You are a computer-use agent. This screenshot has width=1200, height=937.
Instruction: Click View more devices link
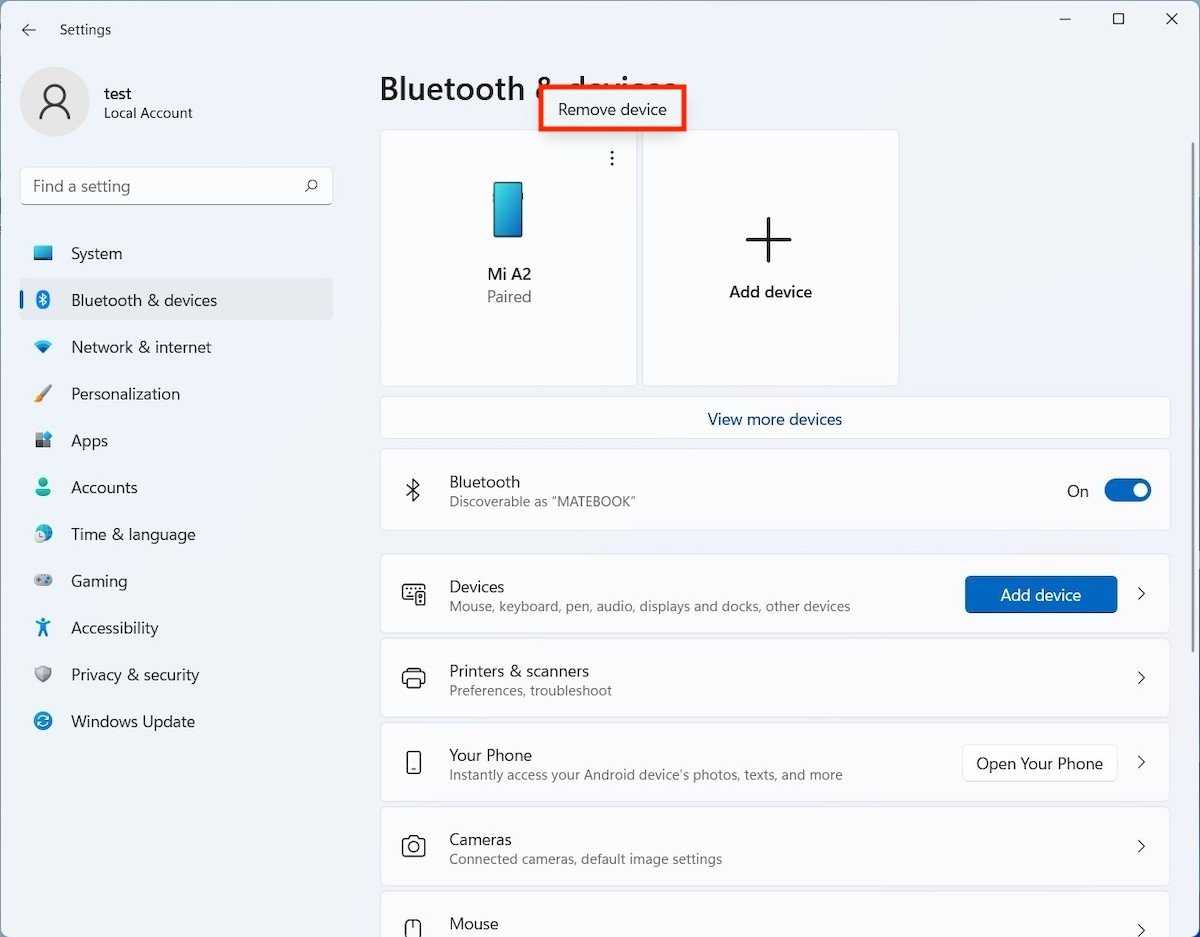pos(774,419)
